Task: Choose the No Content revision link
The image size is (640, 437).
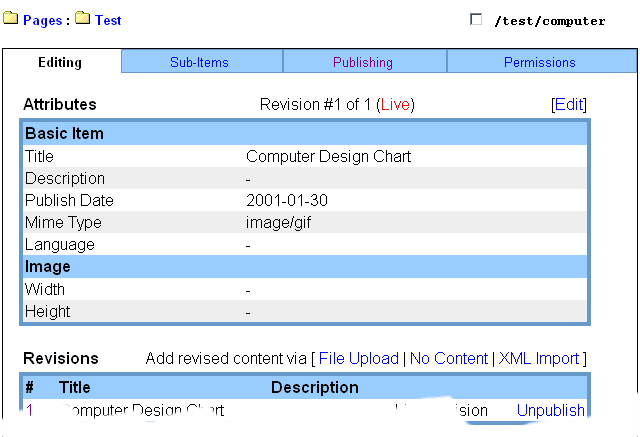Action: [x=449, y=358]
